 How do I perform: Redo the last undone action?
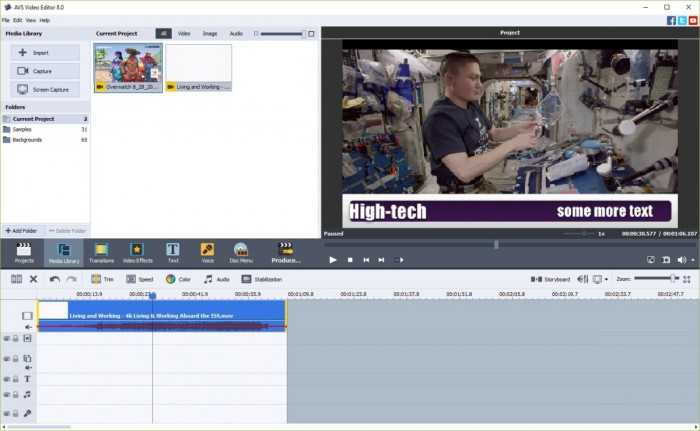pos(71,279)
